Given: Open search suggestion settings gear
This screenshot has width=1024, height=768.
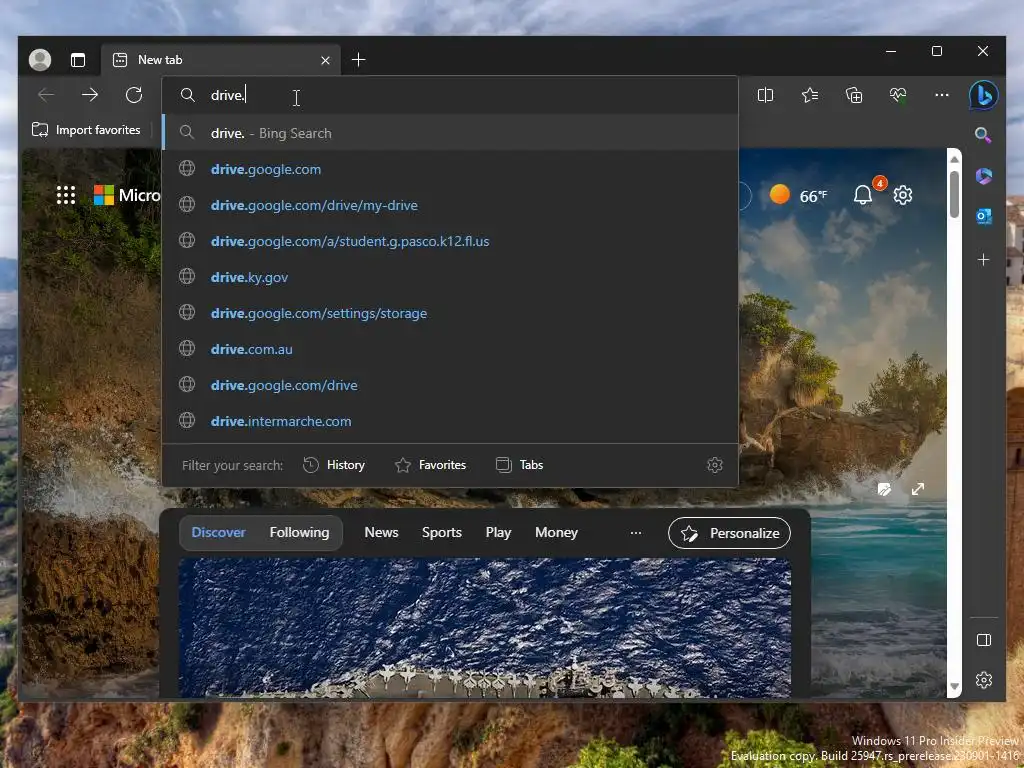Looking at the screenshot, I should pos(714,465).
